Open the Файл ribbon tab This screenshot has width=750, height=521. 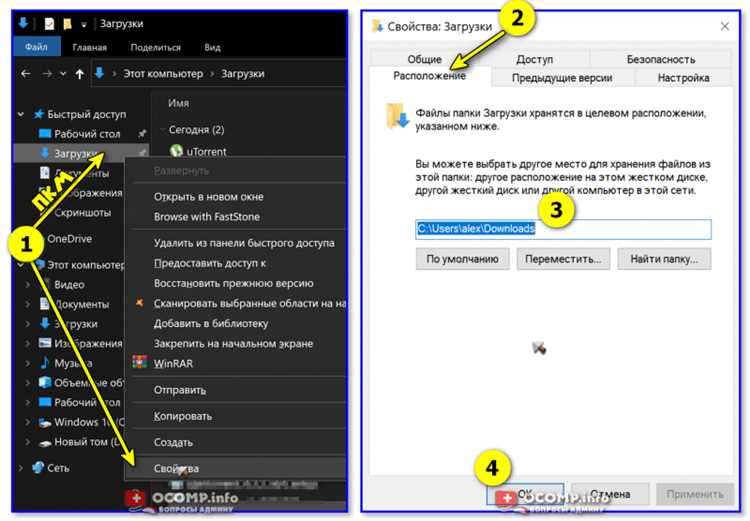36,47
